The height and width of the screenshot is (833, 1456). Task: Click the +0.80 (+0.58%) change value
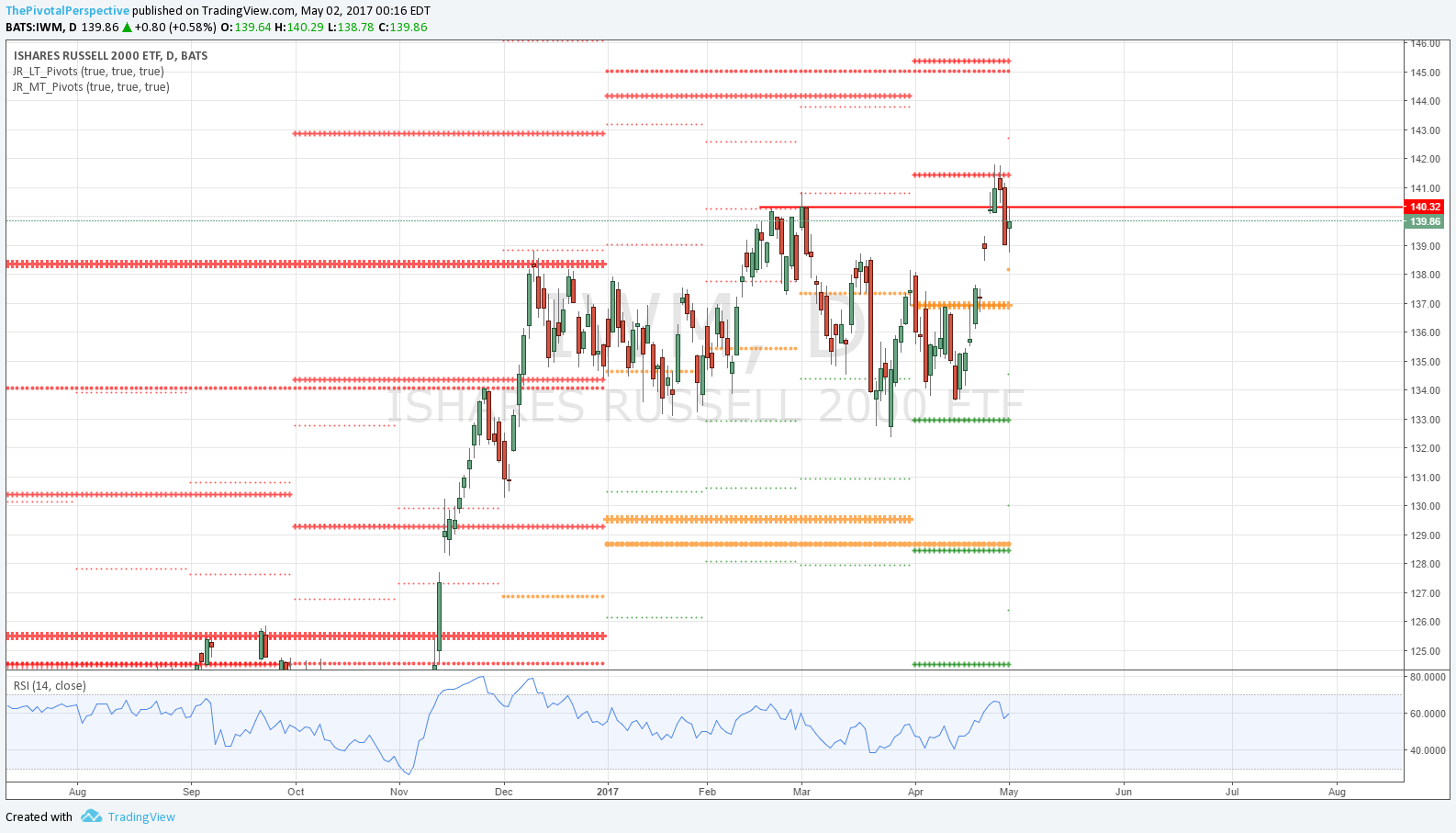click(175, 27)
